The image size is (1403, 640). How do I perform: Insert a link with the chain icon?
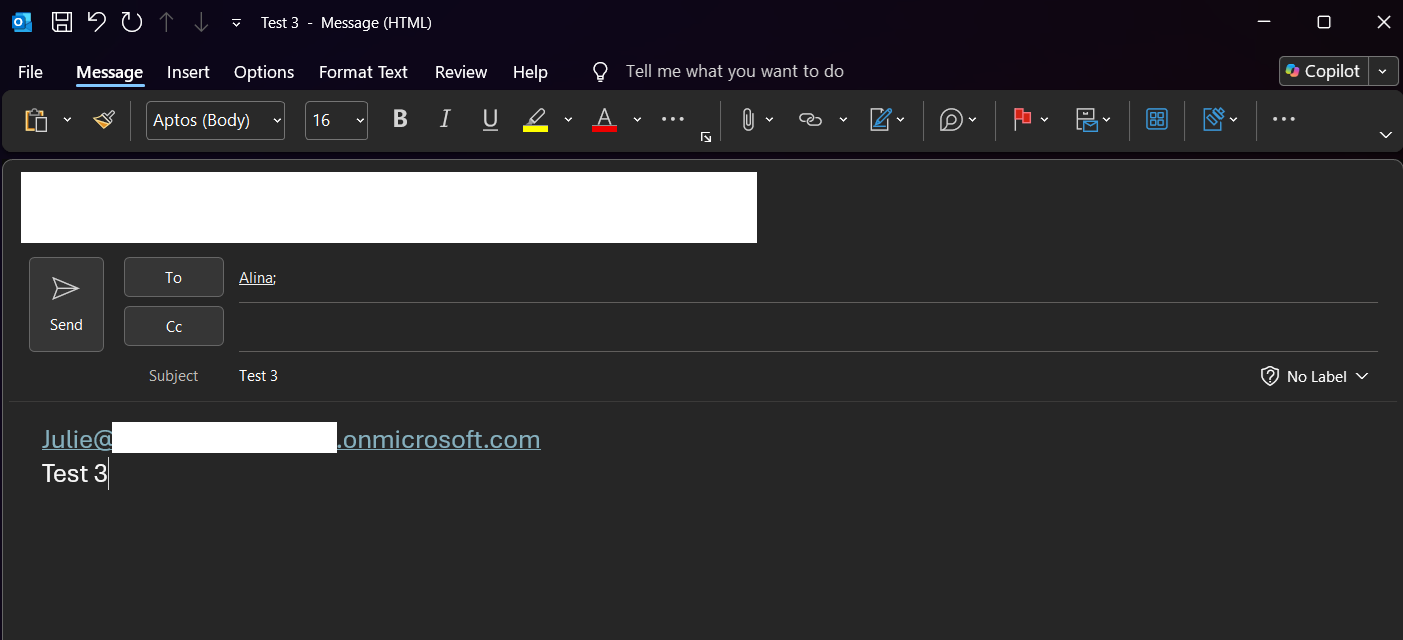[810, 120]
